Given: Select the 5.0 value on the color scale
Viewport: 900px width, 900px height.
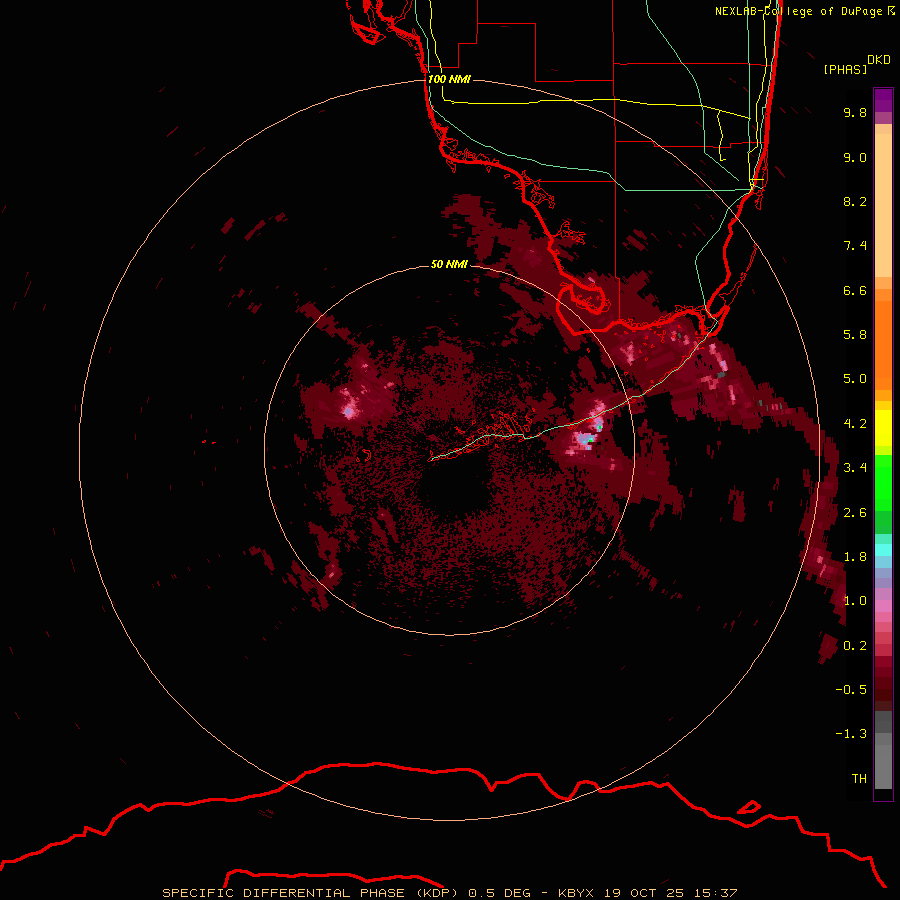Looking at the screenshot, I should pyautogui.click(x=855, y=379).
